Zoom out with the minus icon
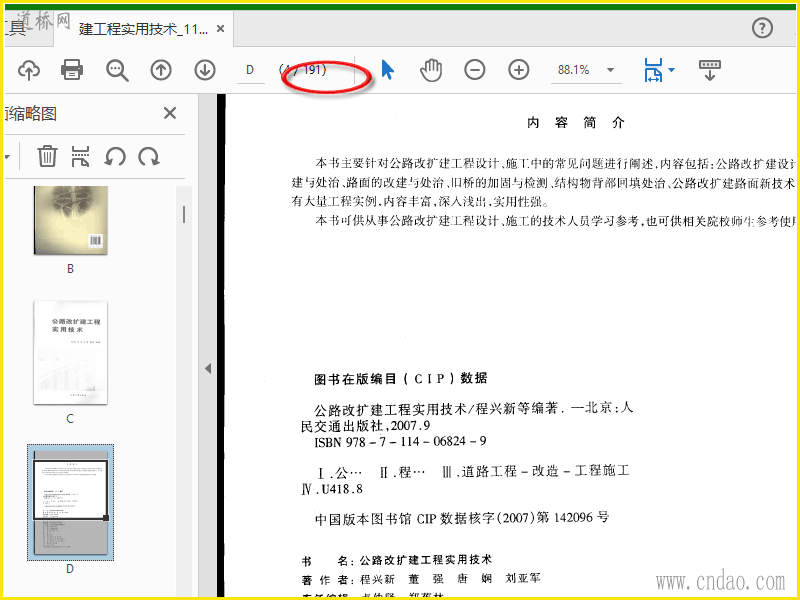Screen dimensions: 800x600 (x=474, y=70)
